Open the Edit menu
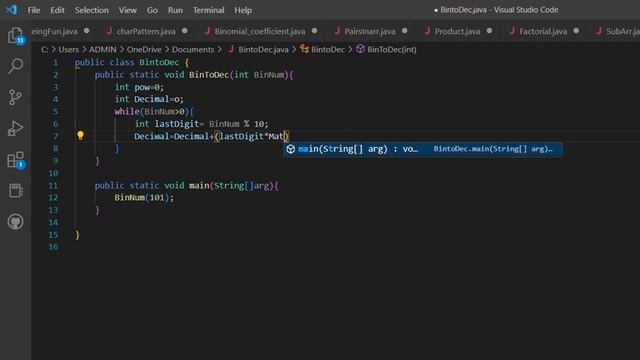The height and width of the screenshot is (360, 640). pyautogui.click(x=57, y=10)
